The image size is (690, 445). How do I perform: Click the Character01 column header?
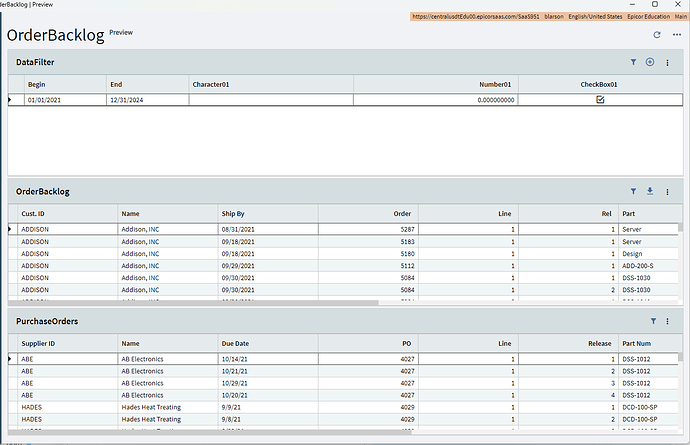coord(271,85)
